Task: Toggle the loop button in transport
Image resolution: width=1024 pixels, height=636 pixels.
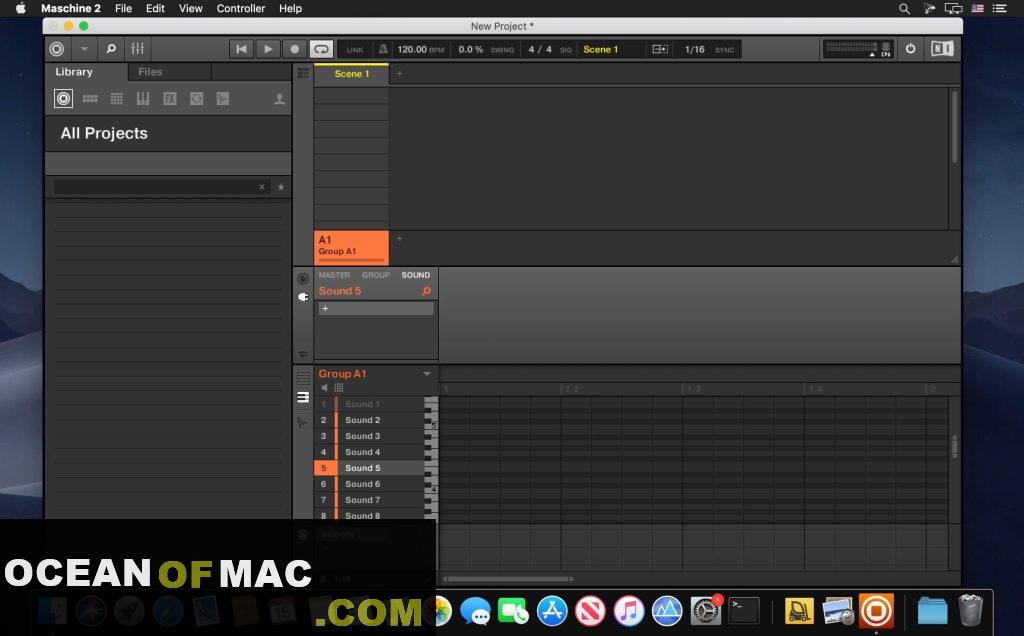Action: (321, 49)
